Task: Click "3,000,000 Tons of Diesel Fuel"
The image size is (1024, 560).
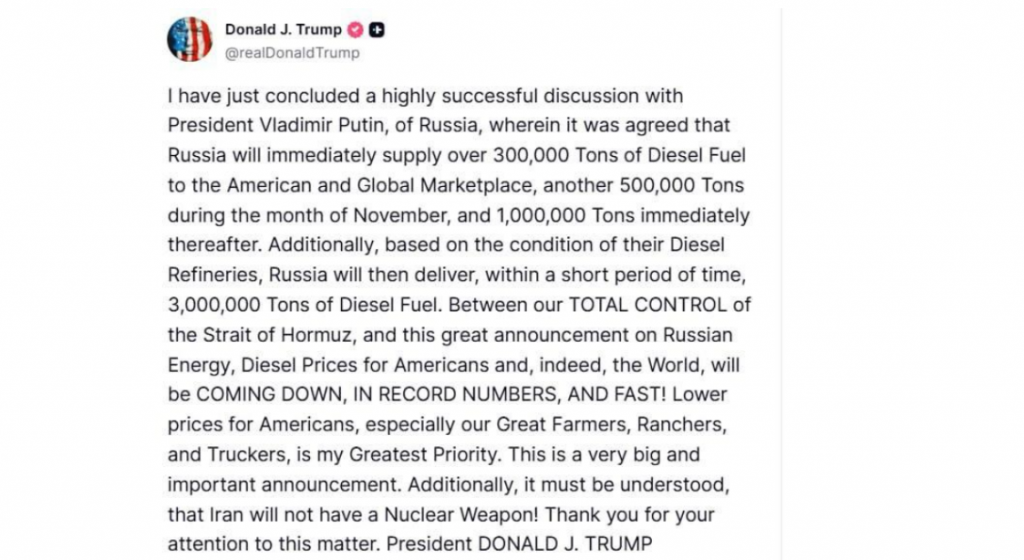Action: tap(305, 305)
